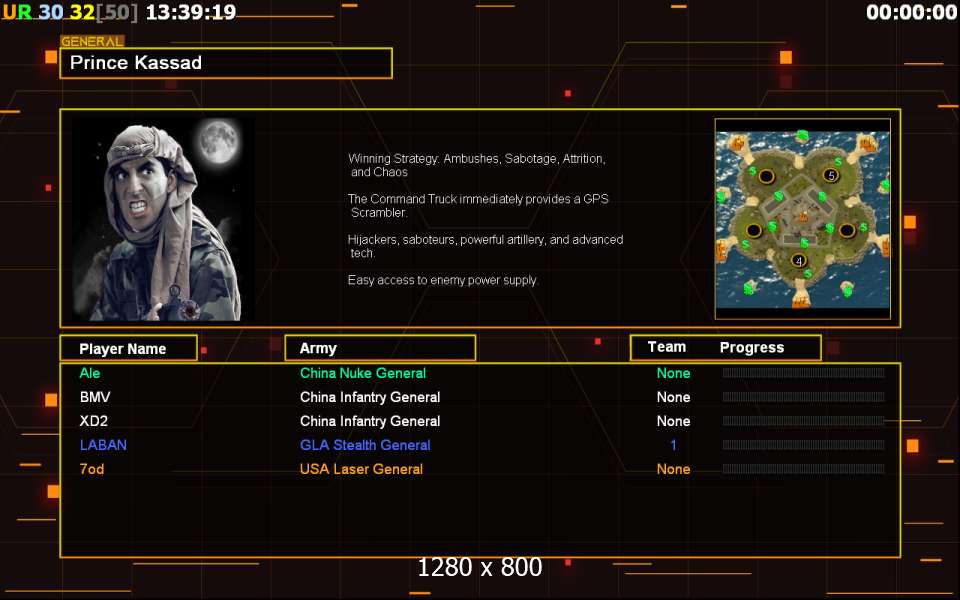The image size is (960, 600).
Task: Click the island map preview thumbnail
Action: click(x=803, y=219)
